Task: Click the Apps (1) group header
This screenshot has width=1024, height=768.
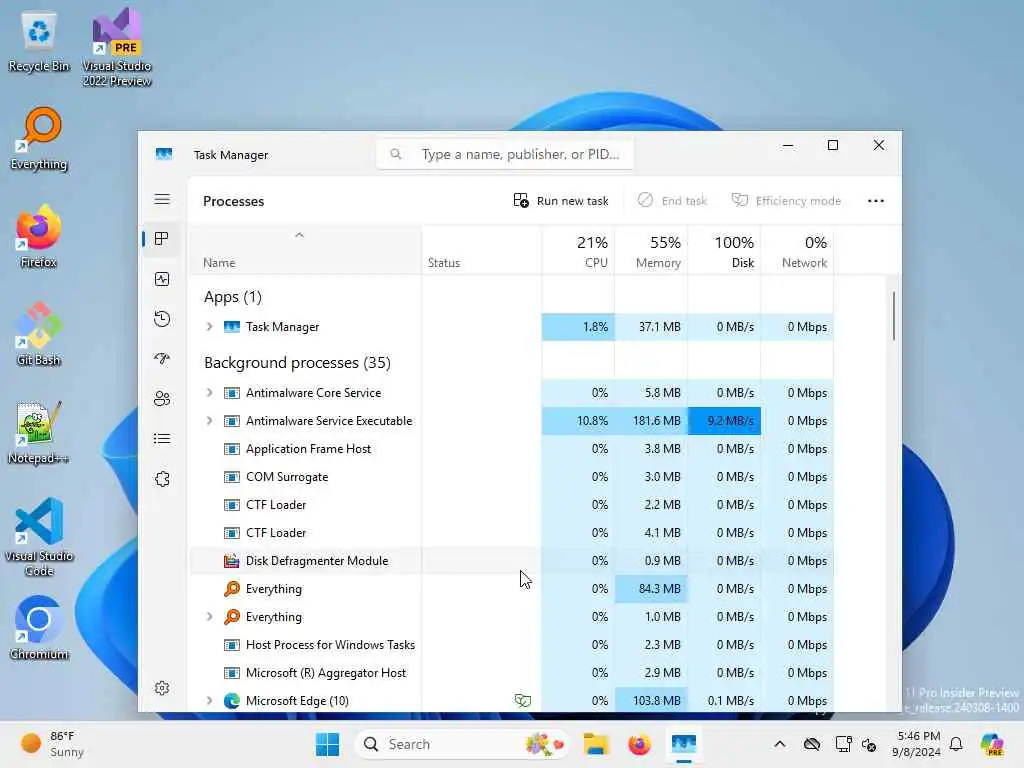Action: tap(232, 296)
